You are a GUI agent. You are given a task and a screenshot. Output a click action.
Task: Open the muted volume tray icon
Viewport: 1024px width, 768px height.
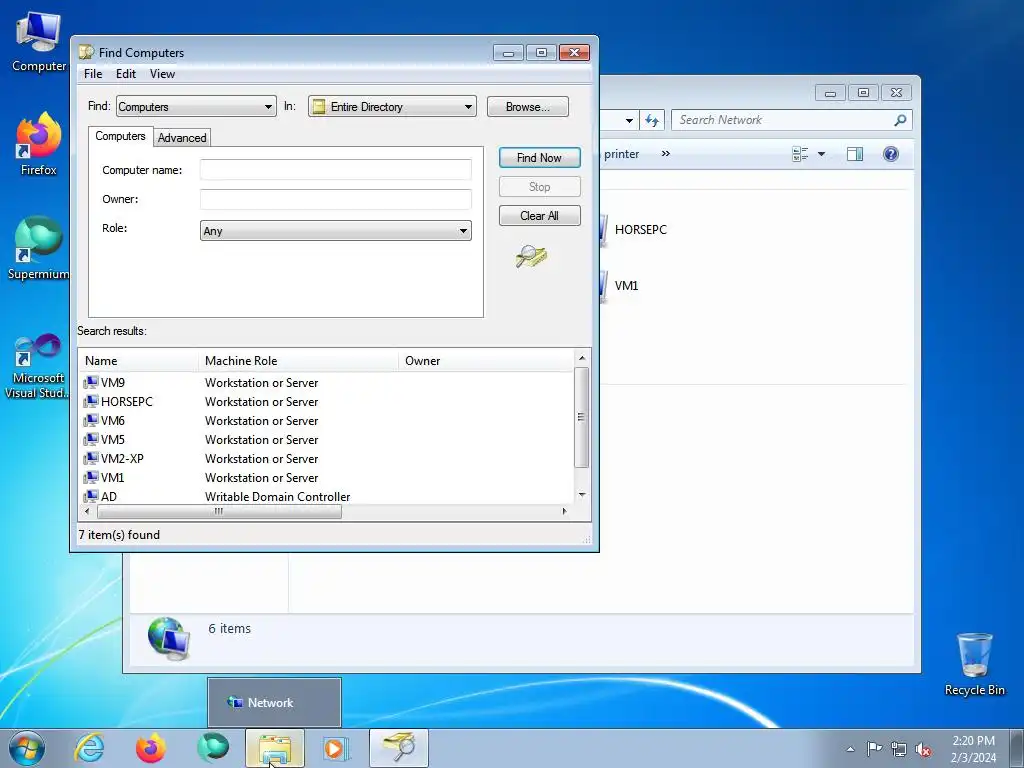[923, 749]
